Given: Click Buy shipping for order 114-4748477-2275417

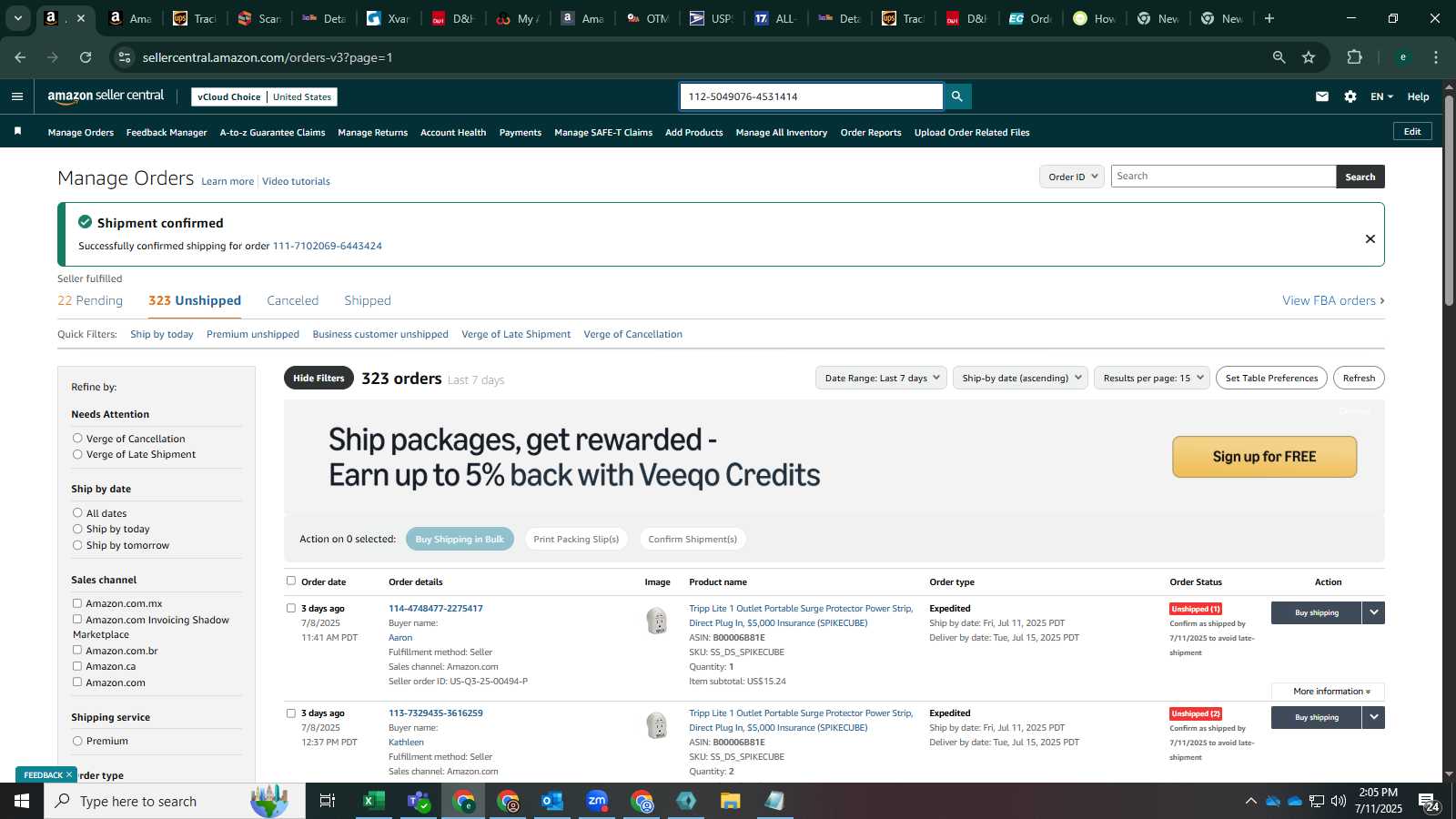Looking at the screenshot, I should 1317,612.
